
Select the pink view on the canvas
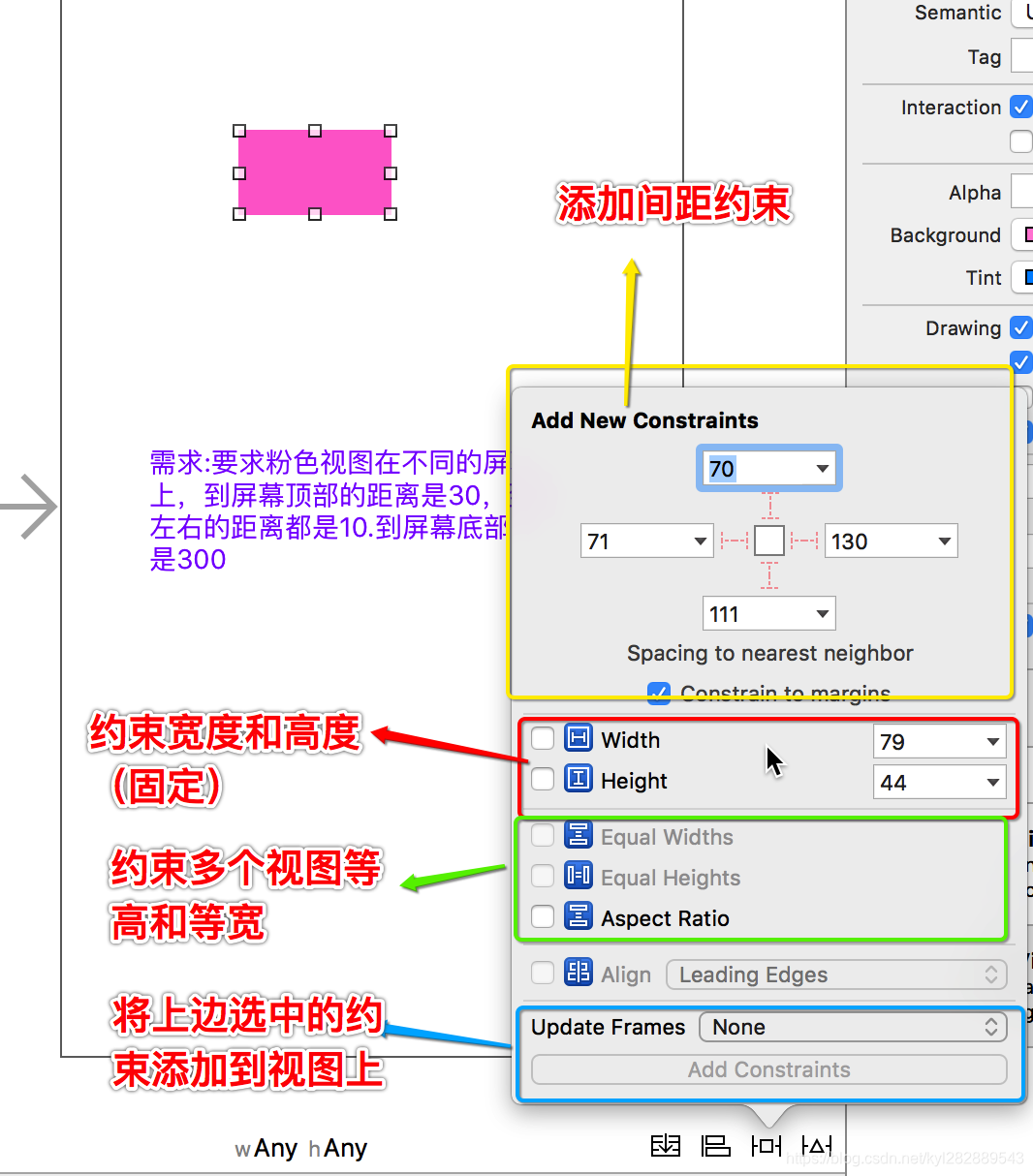[x=314, y=172]
